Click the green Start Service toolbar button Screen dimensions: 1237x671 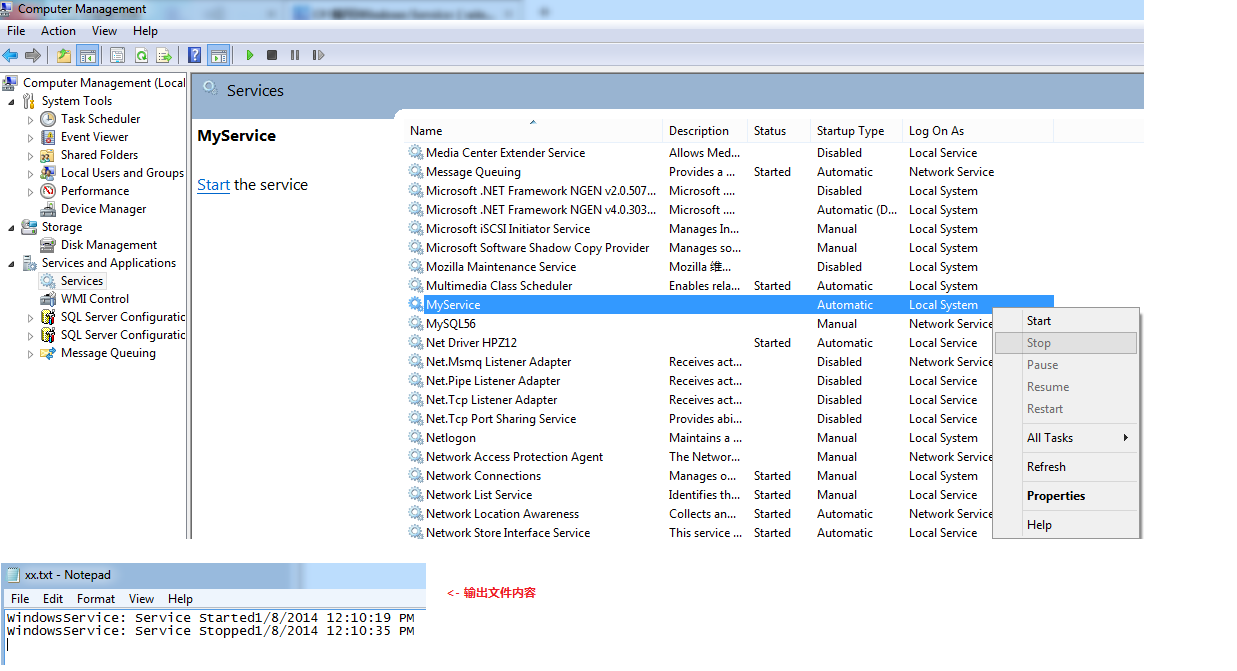click(250, 55)
